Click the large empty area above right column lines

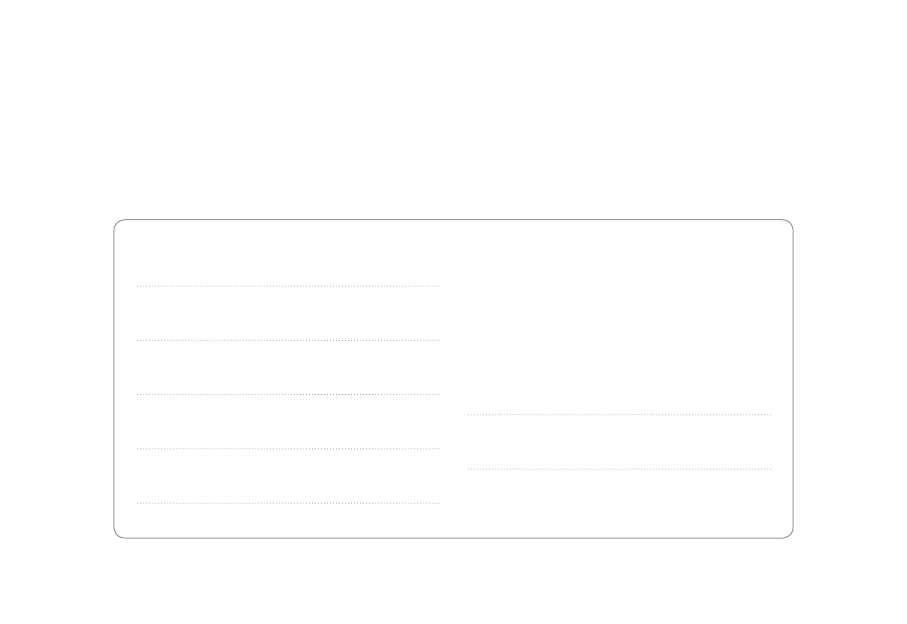click(619, 320)
